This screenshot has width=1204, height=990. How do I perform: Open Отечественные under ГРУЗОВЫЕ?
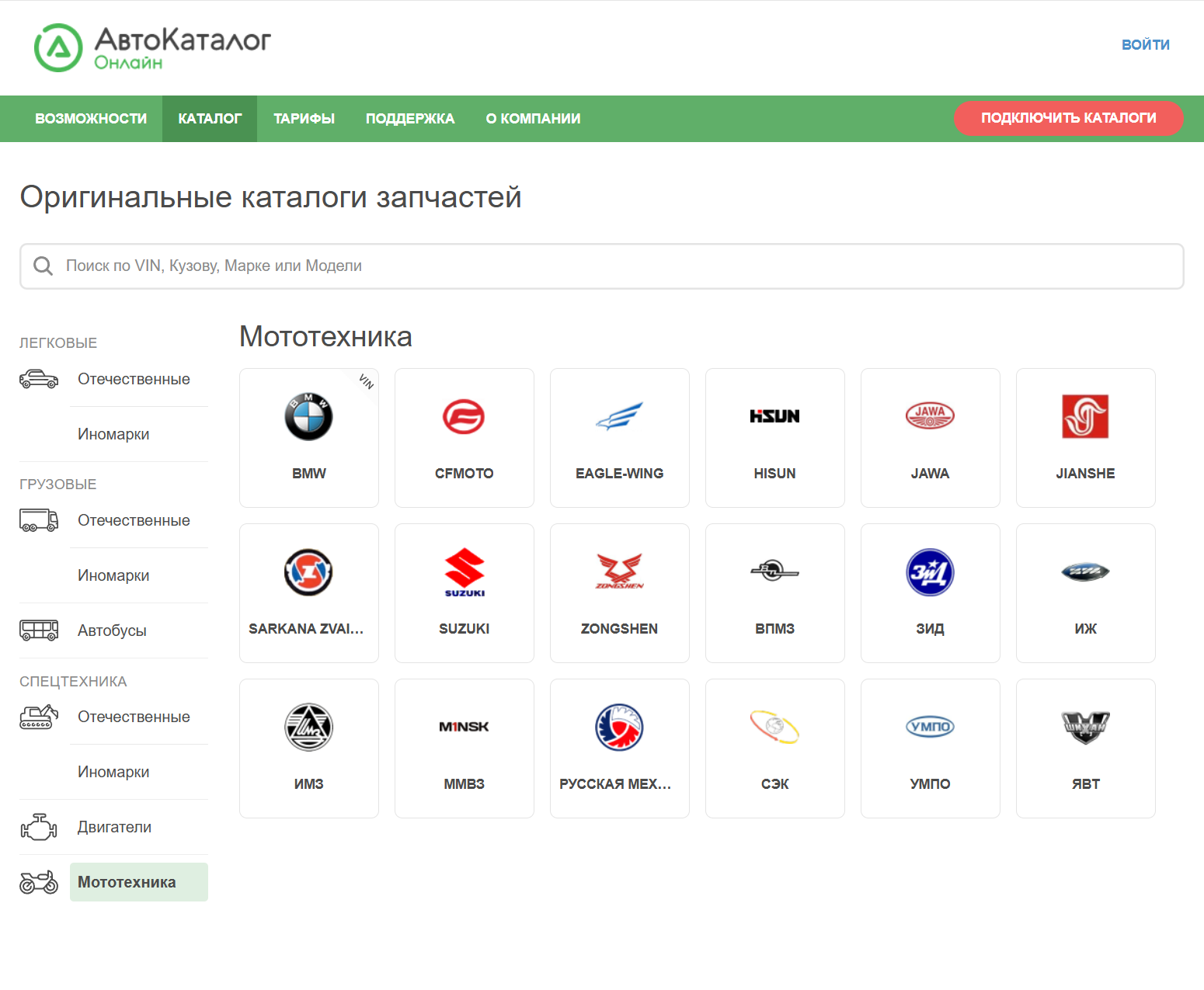click(x=134, y=520)
